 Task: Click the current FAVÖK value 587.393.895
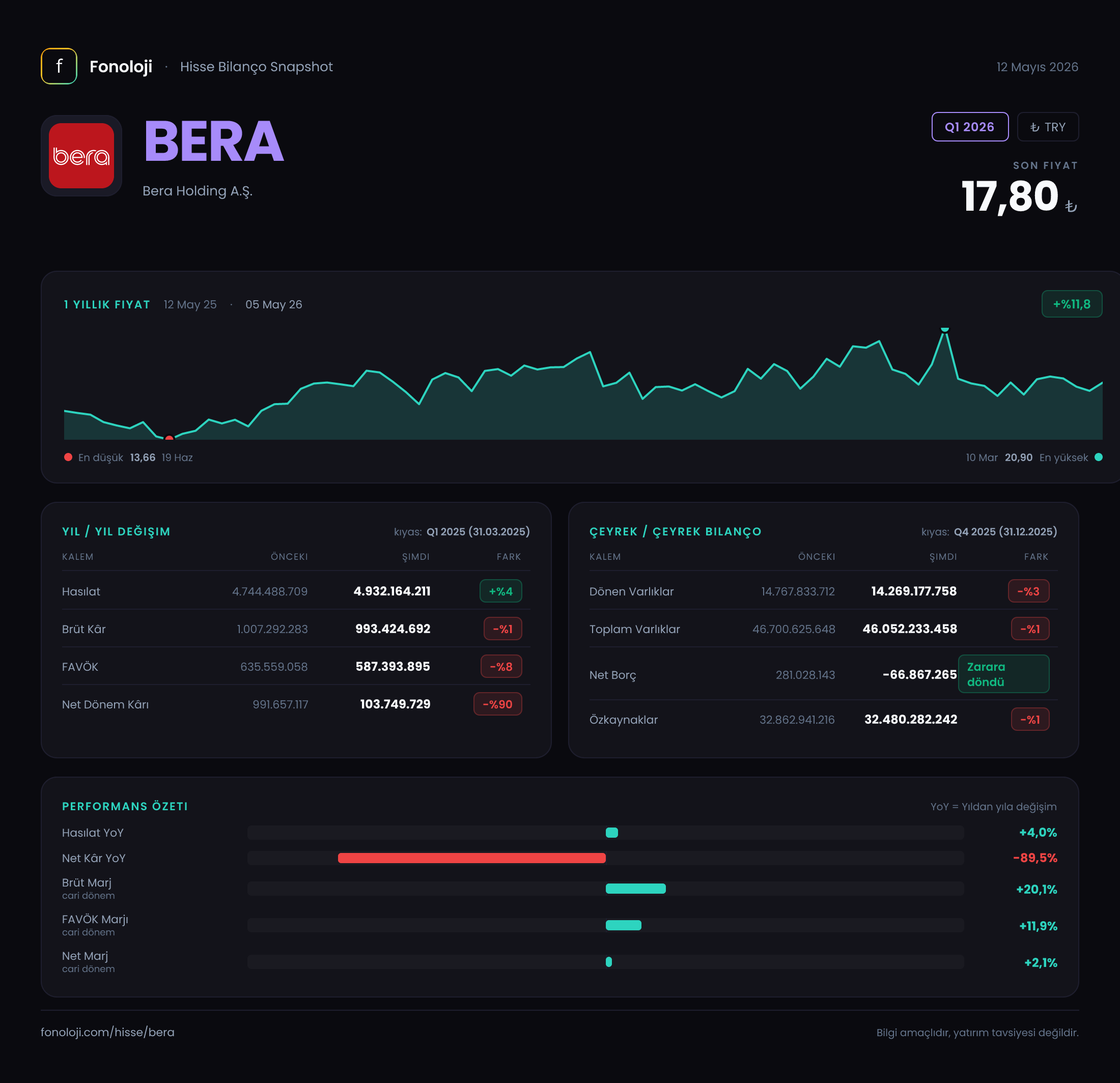(x=393, y=667)
